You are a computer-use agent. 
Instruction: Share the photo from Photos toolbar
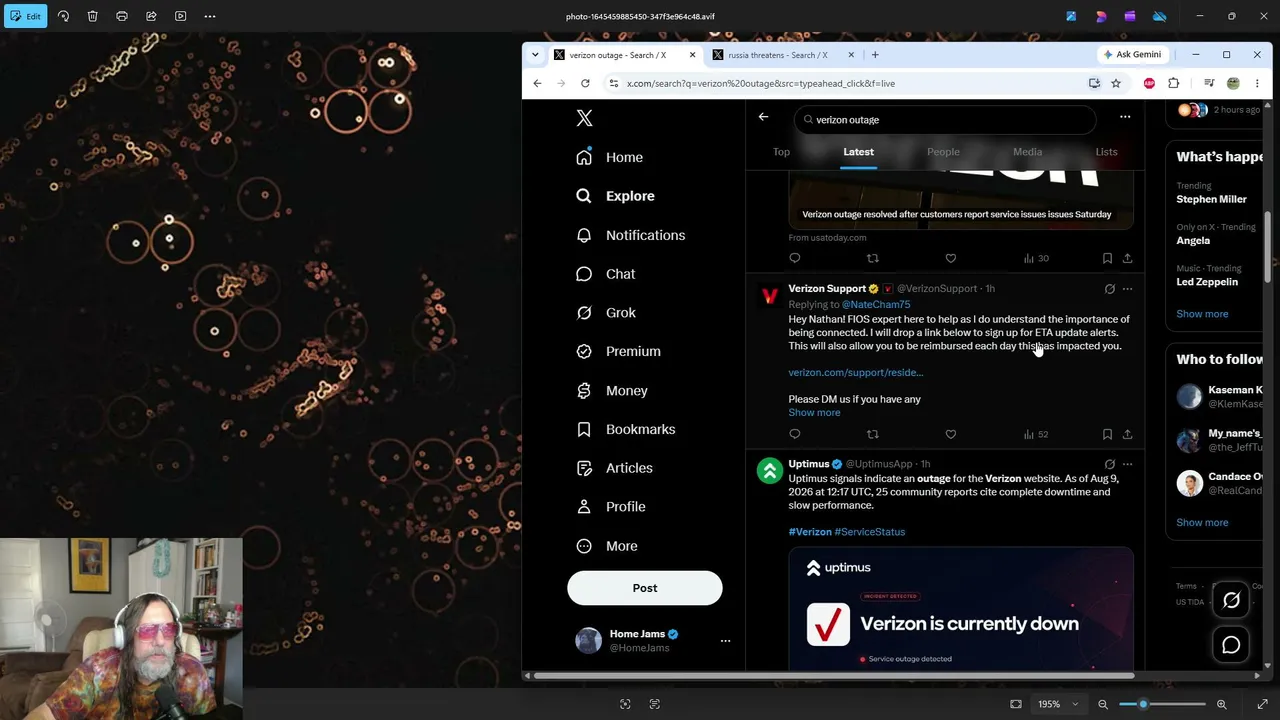click(151, 16)
